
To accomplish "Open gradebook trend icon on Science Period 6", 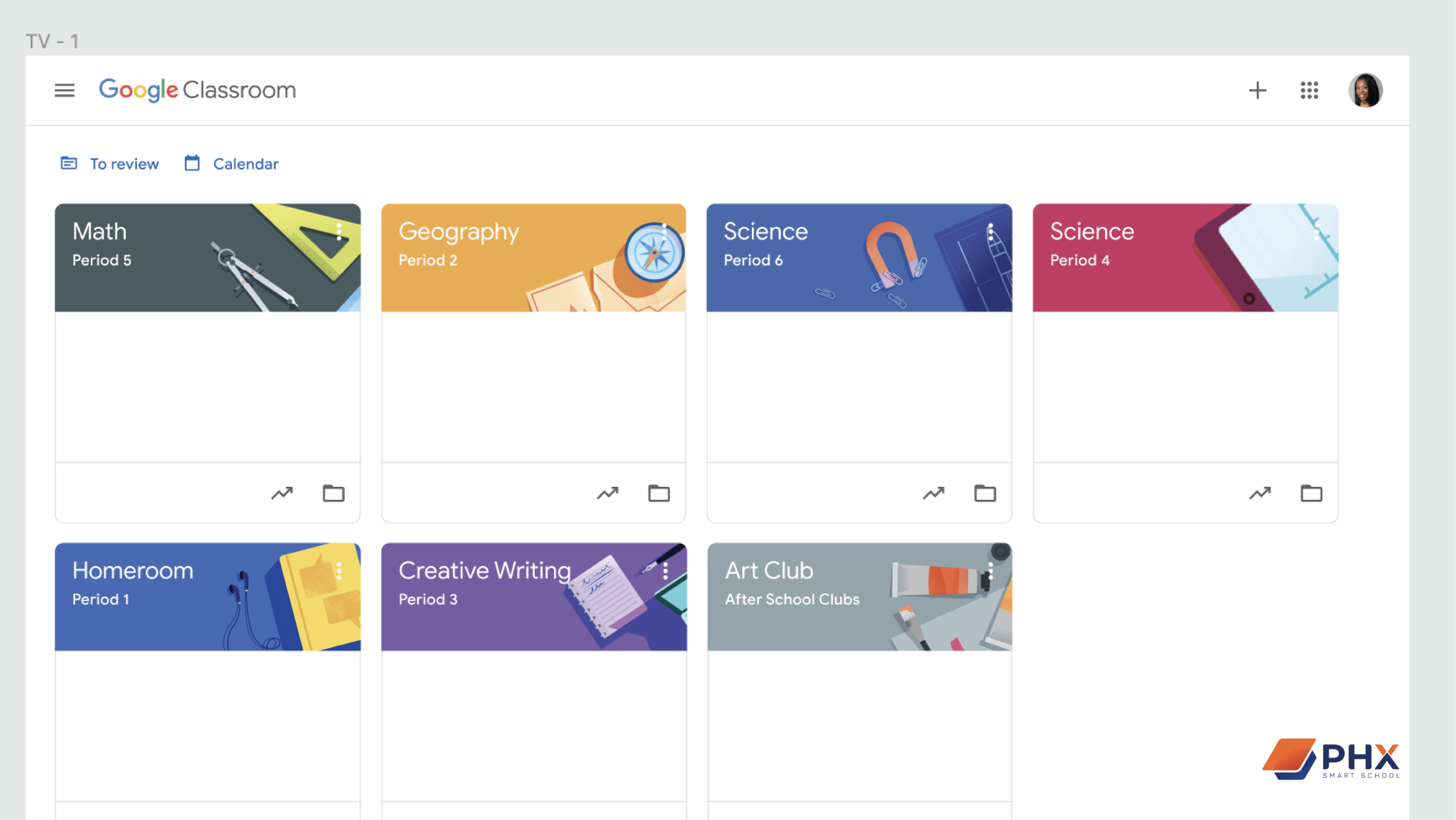I will tap(933, 493).
